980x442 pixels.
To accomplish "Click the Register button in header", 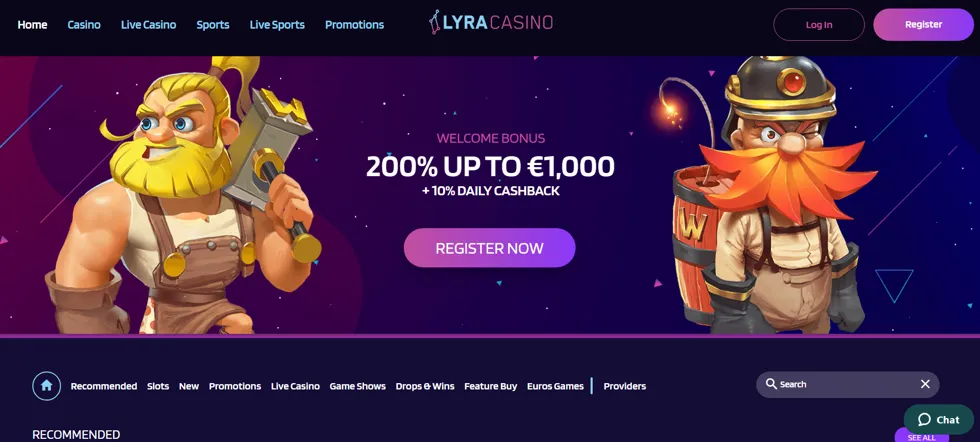I will pyautogui.click(x=923, y=24).
